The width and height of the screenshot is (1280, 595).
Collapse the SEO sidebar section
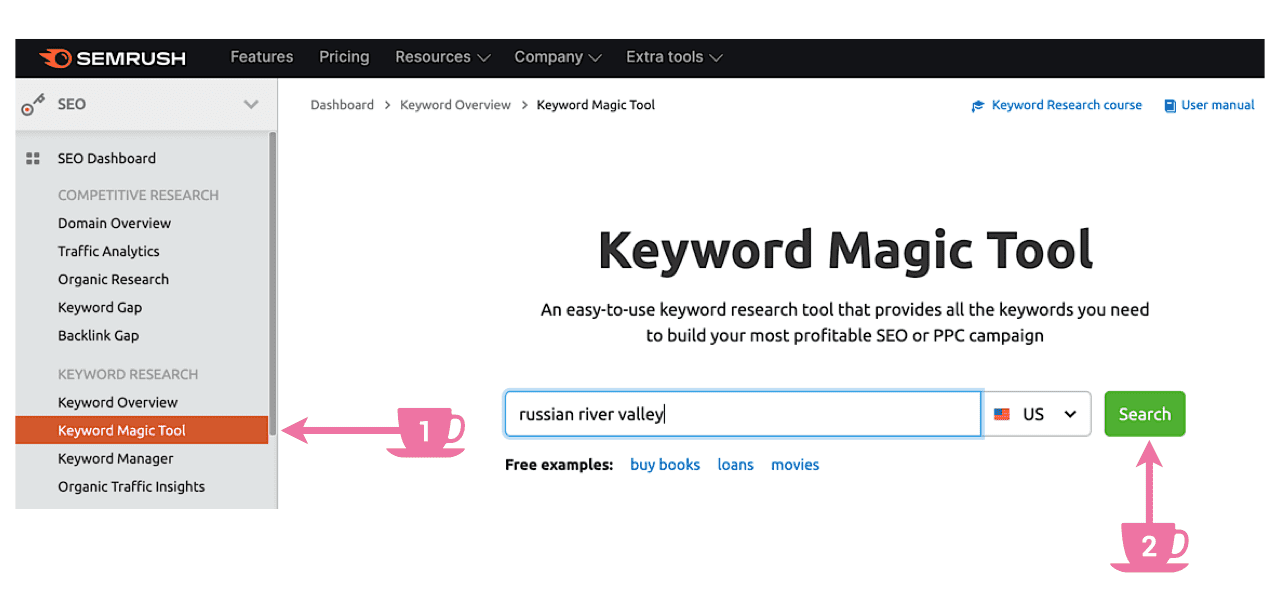click(x=253, y=103)
